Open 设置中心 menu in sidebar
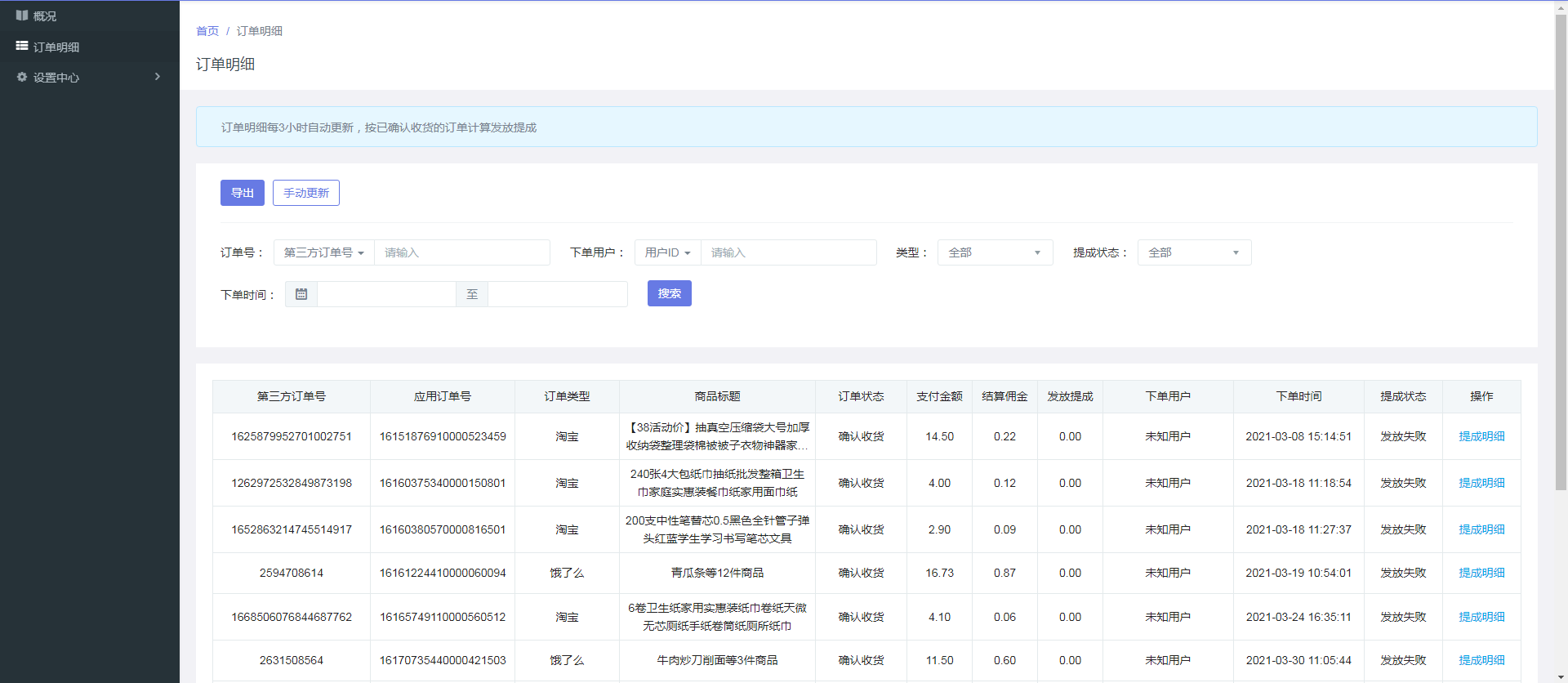 90,77
